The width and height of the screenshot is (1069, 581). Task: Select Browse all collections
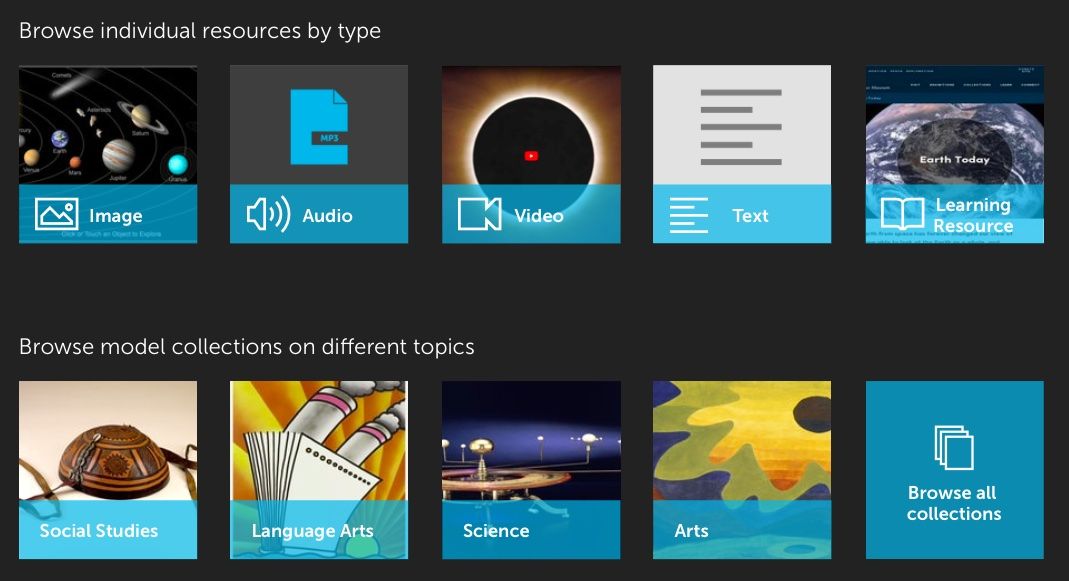[954, 470]
